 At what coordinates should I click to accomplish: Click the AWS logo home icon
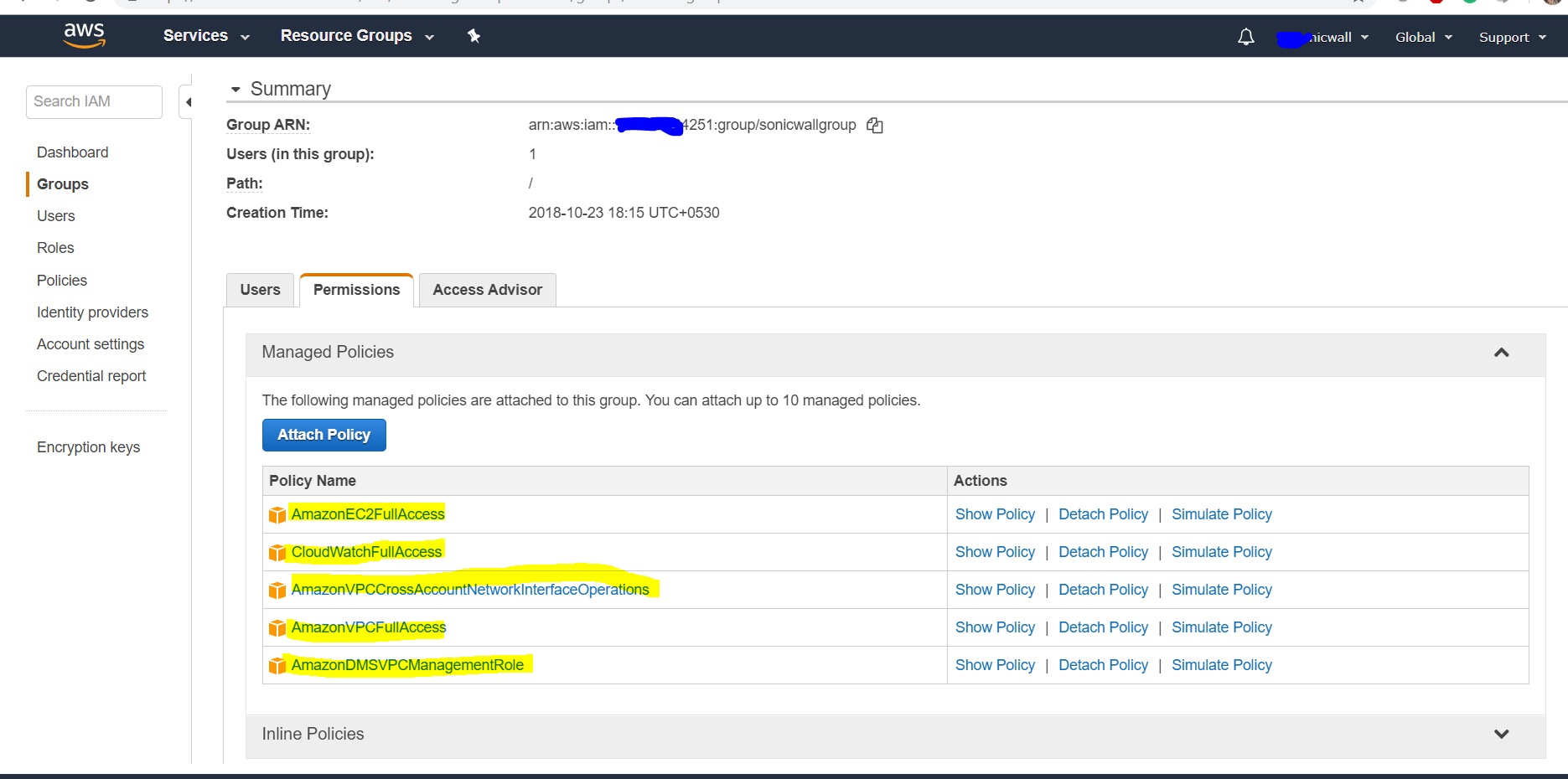84,35
